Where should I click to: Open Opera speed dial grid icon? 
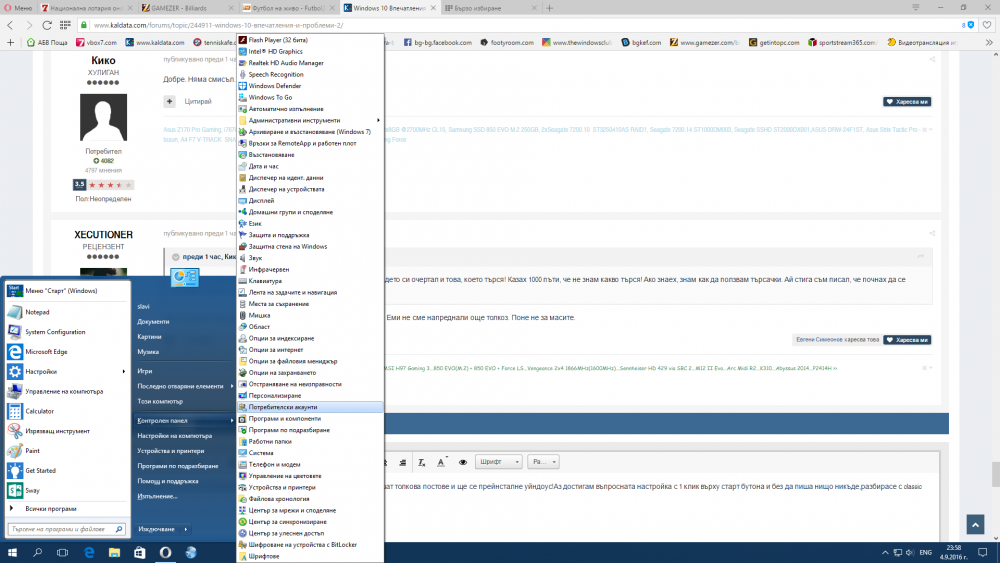click(x=65, y=25)
